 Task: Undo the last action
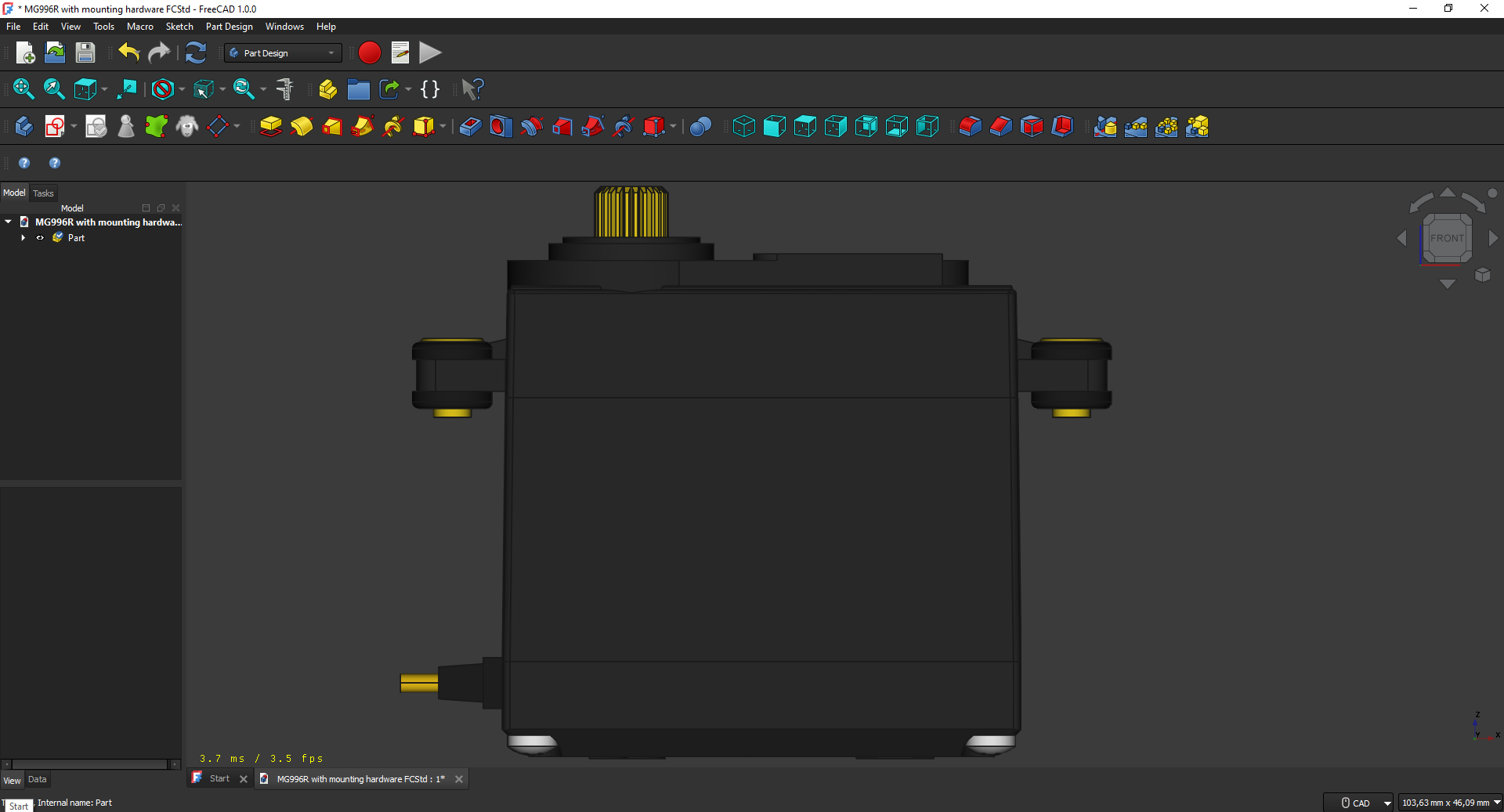128,52
